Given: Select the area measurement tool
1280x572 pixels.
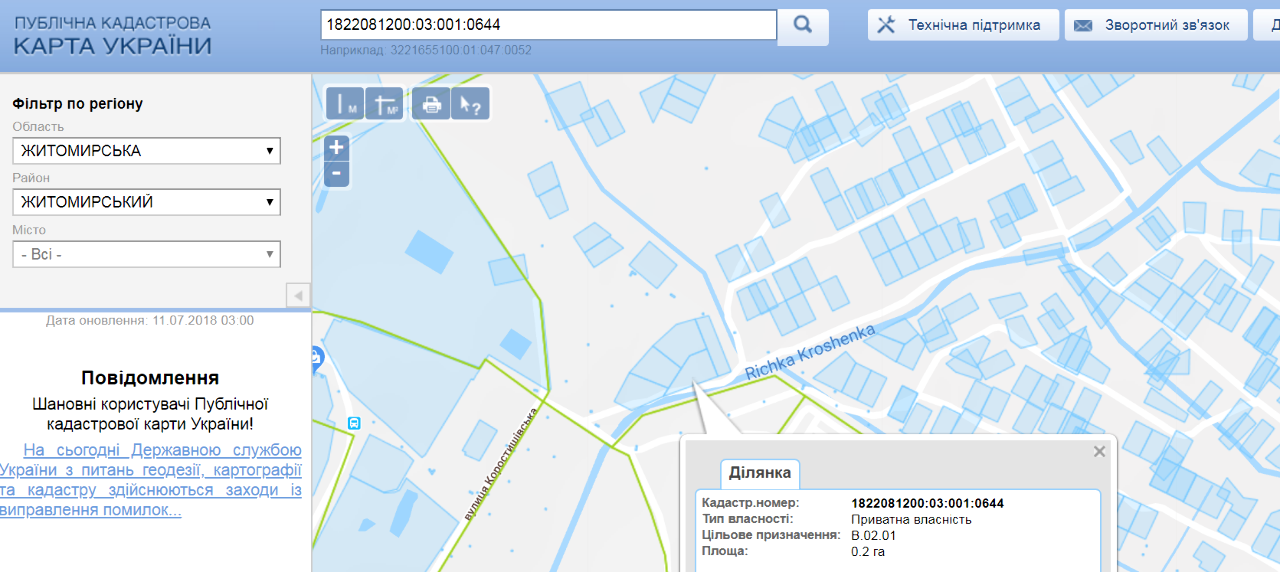Looking at the screenshot, I should (x=385, y=104).
